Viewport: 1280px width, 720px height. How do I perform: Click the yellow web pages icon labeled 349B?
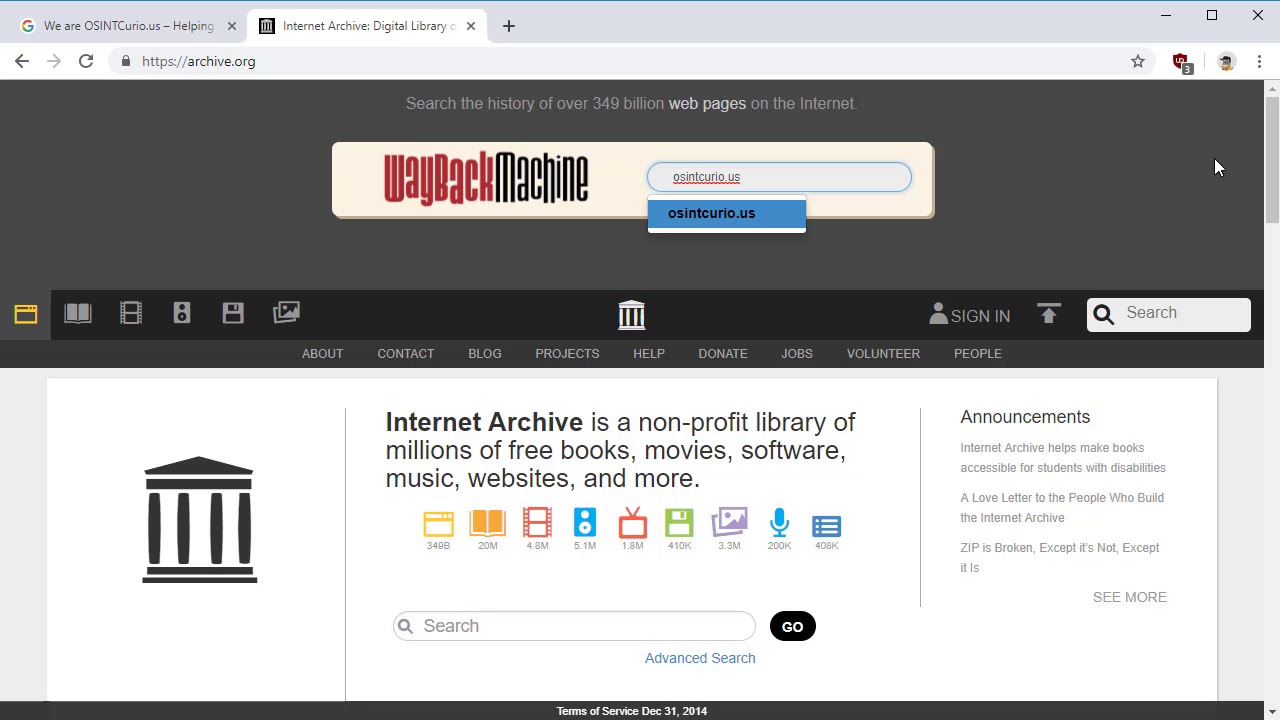pyautogui.click(x=438, y=523)
